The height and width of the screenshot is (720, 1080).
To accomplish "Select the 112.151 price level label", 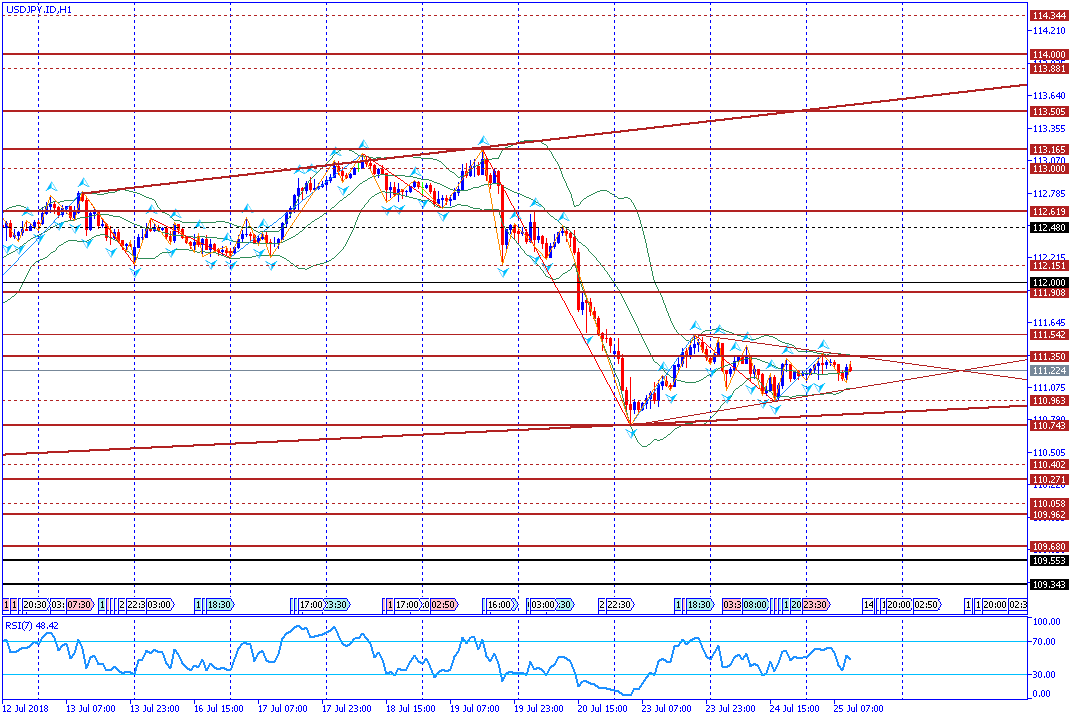I will click(x=1048, y=265).
